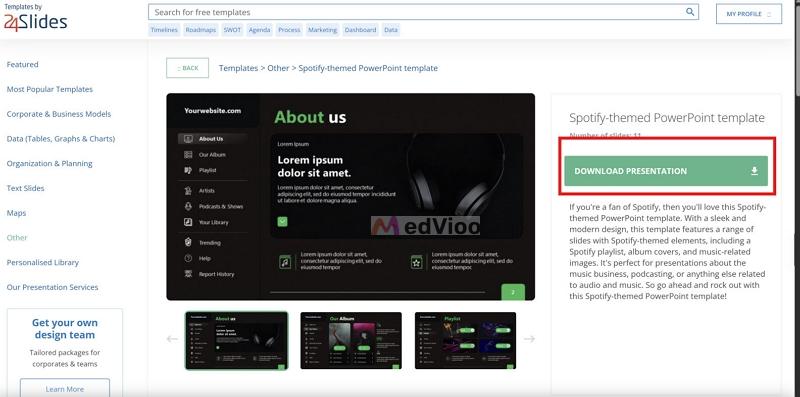Select the Marketing tag
The width and height of the screenshot is (800, 397).
[x=322, y=30]
